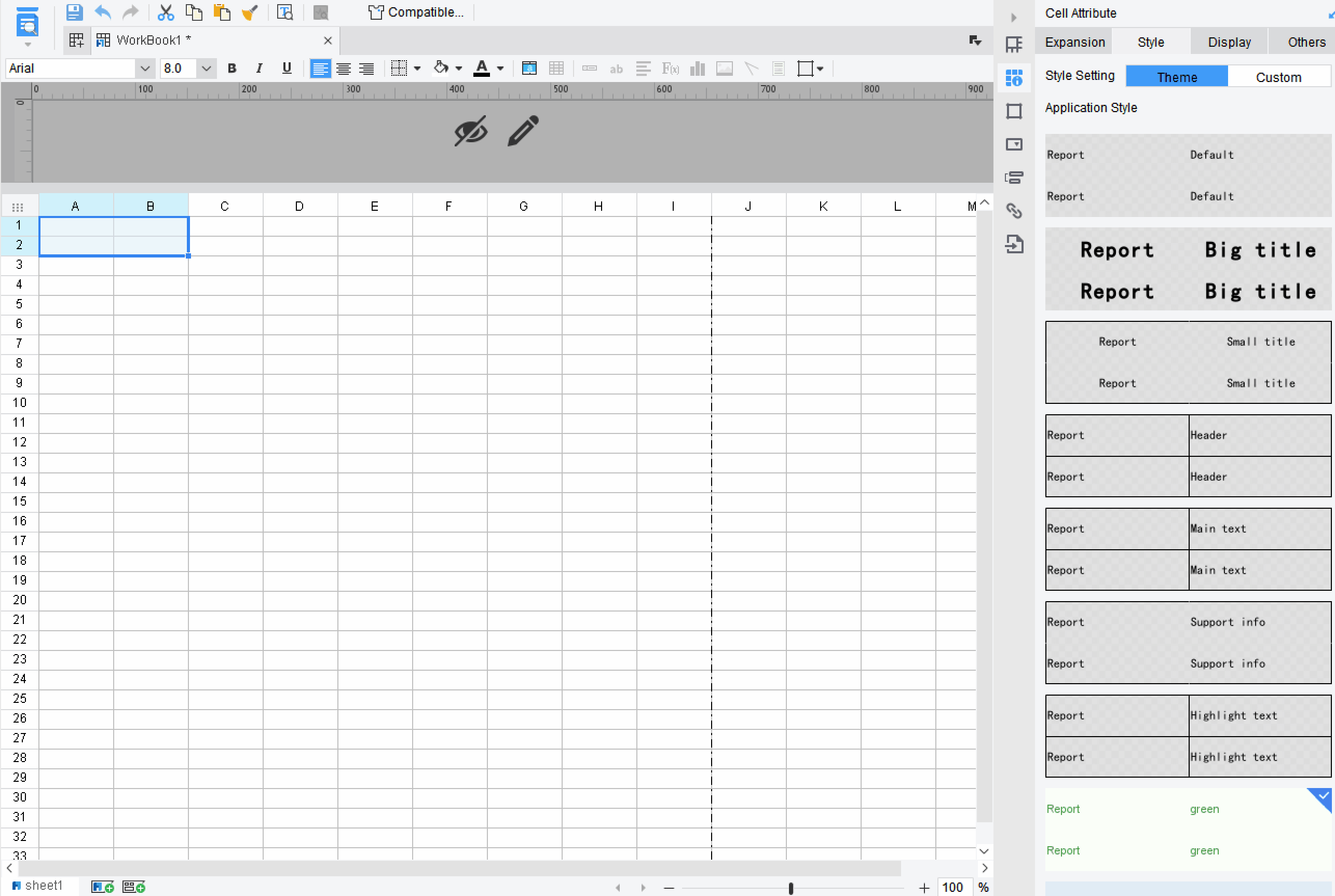Click the Copy icon
The height and width of the screenshot is (896, 1335).
click(x=194, y=12)
